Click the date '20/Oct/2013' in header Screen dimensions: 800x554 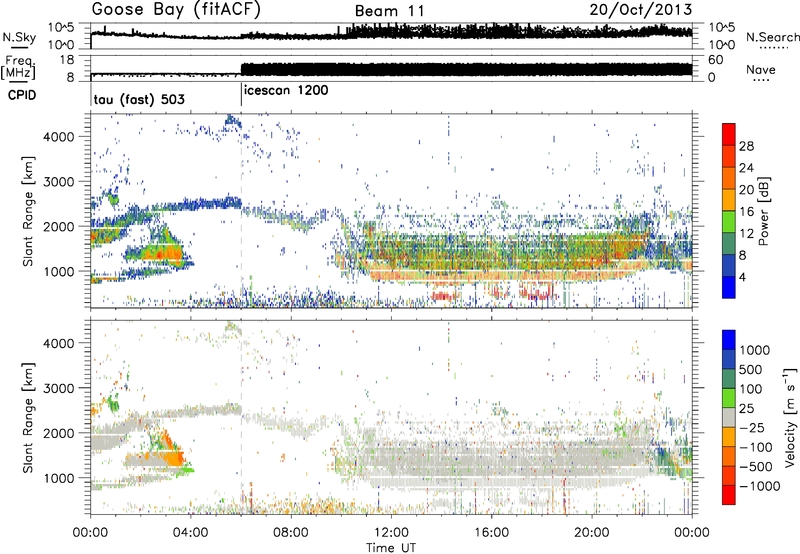pos(641,10)
